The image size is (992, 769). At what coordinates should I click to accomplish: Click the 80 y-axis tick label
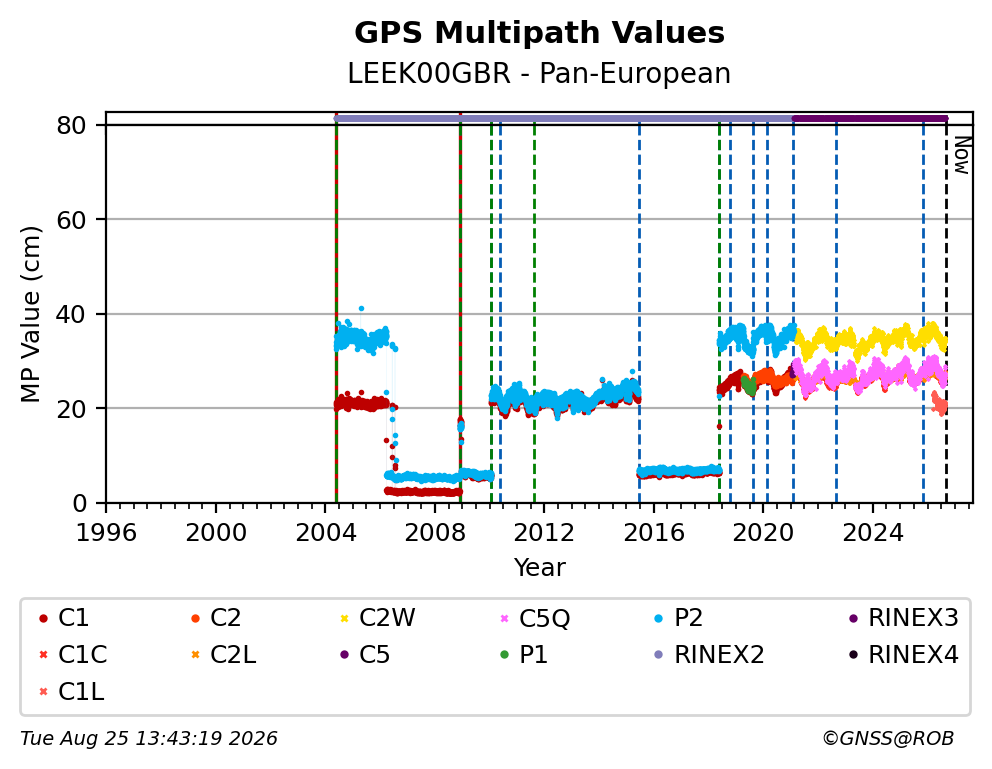71,125
